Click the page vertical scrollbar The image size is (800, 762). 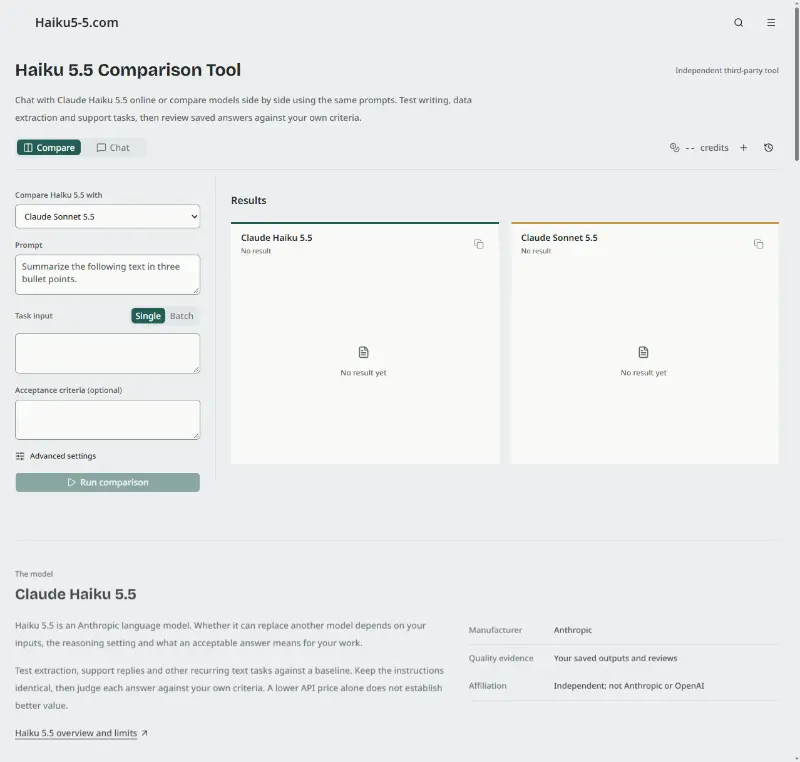[x=796, y=82]
